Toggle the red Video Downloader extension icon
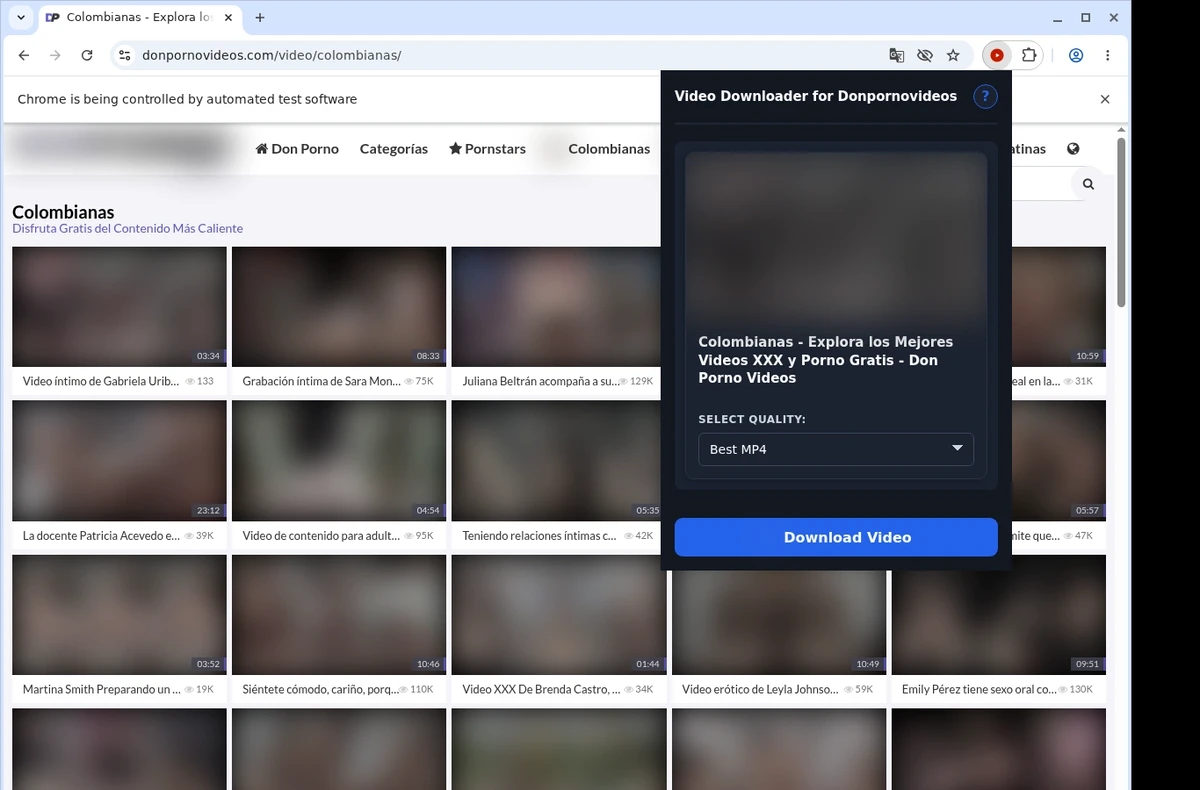Screen dimensions: 1200x790 (997, 55)
